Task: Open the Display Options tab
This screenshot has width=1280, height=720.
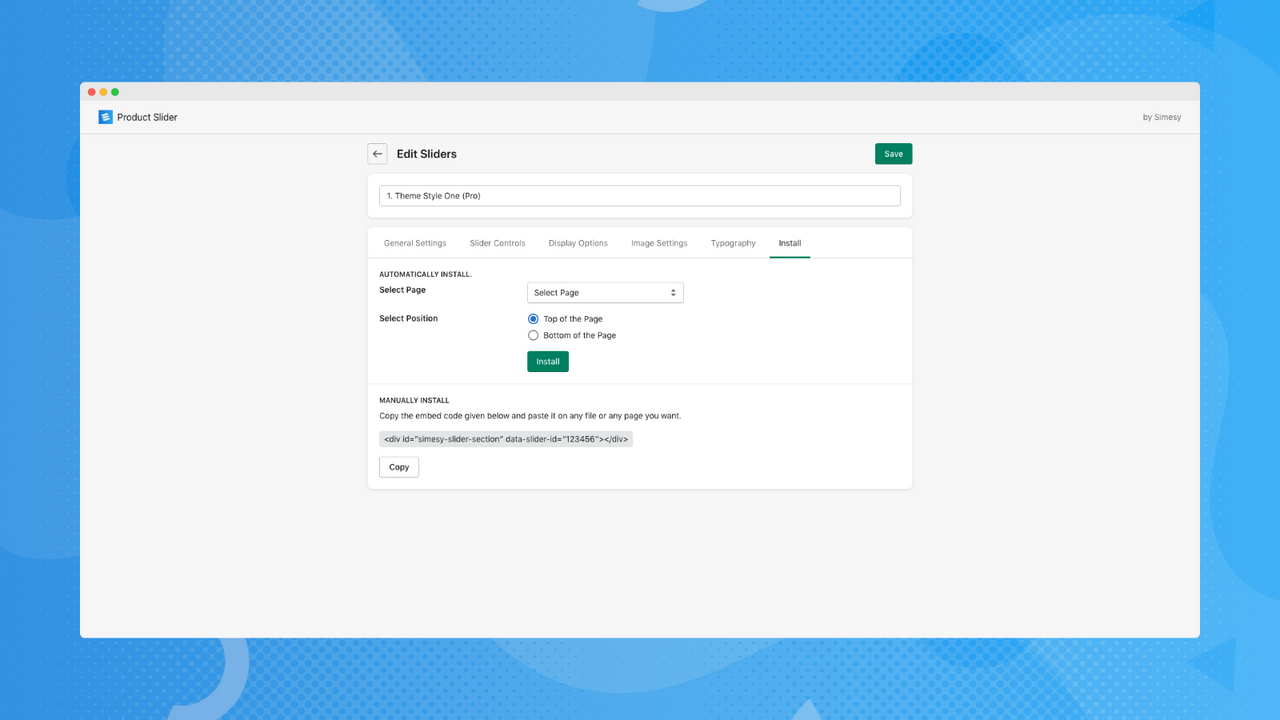Action: click(x=578, y=243)
